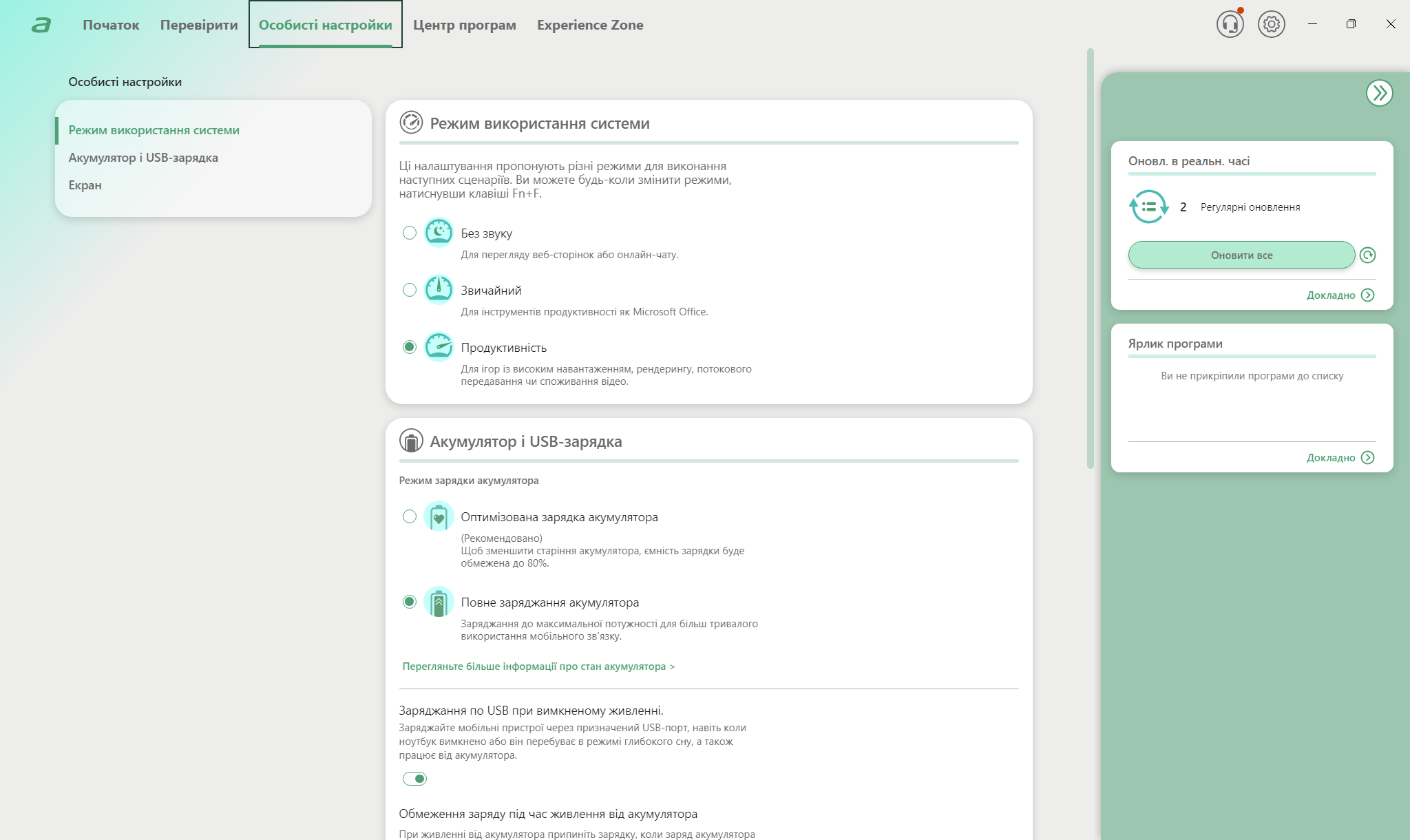Expand Докладно arrow in updates card
The height and width of the screenshot is (840, 1410).
tap(1367, 295)
